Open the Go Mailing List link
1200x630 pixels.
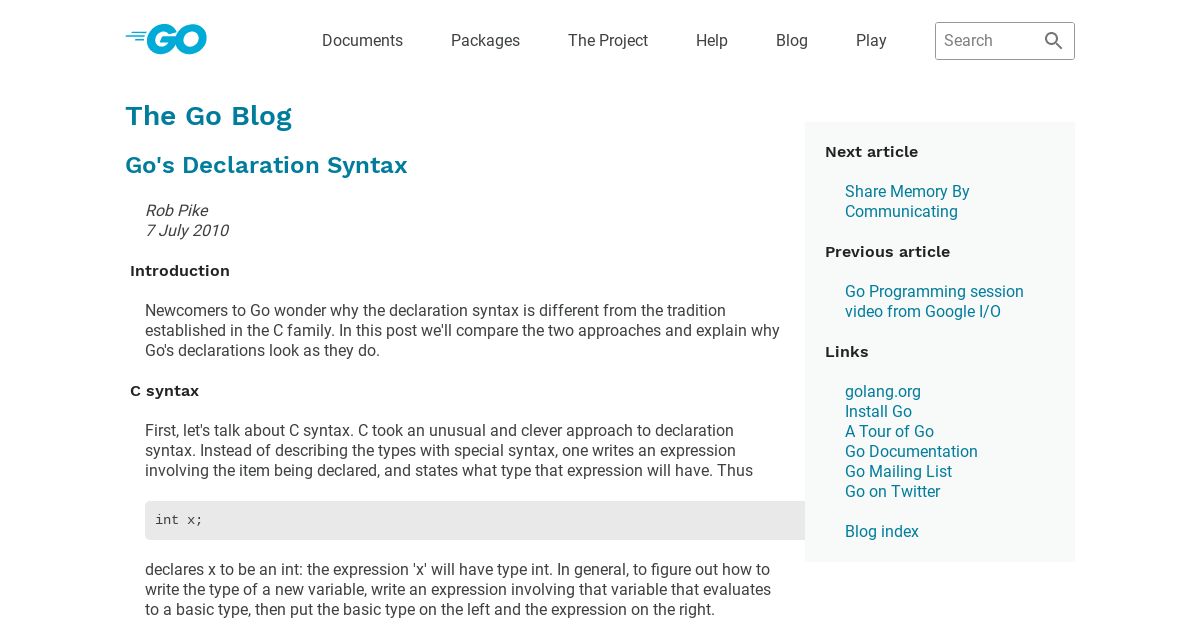point(898,472)
